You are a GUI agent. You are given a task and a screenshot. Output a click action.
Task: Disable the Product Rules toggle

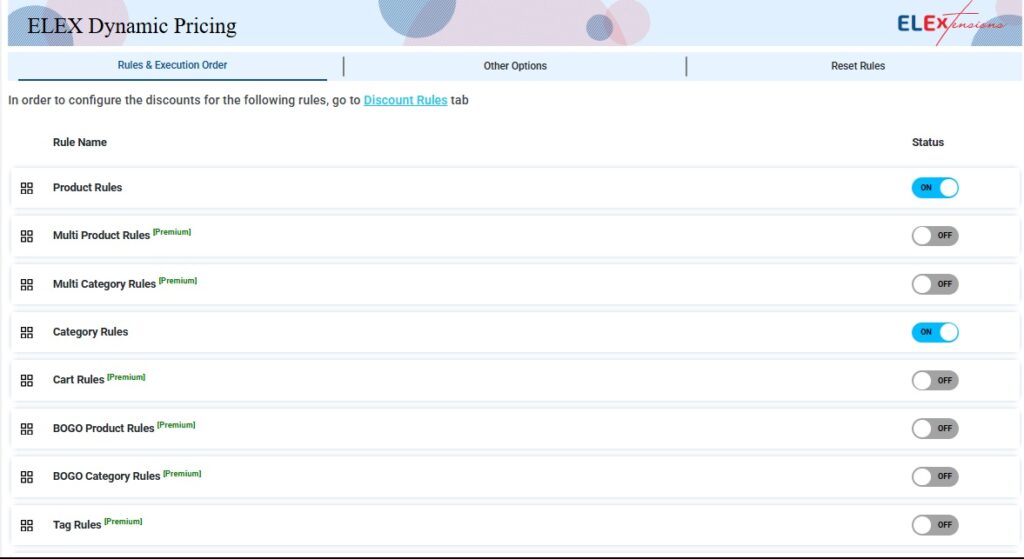pyautogui.click(x=934, y=188)
